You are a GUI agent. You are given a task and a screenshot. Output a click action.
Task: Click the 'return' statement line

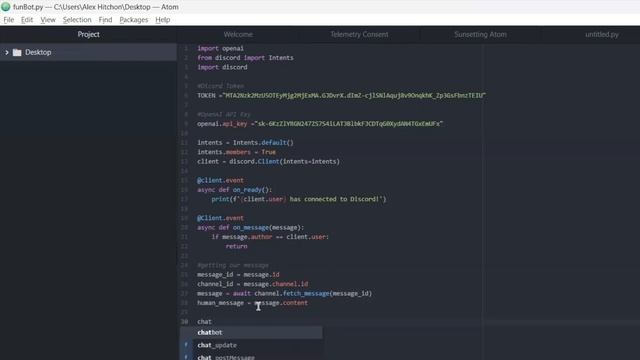(x=236, y=246)
